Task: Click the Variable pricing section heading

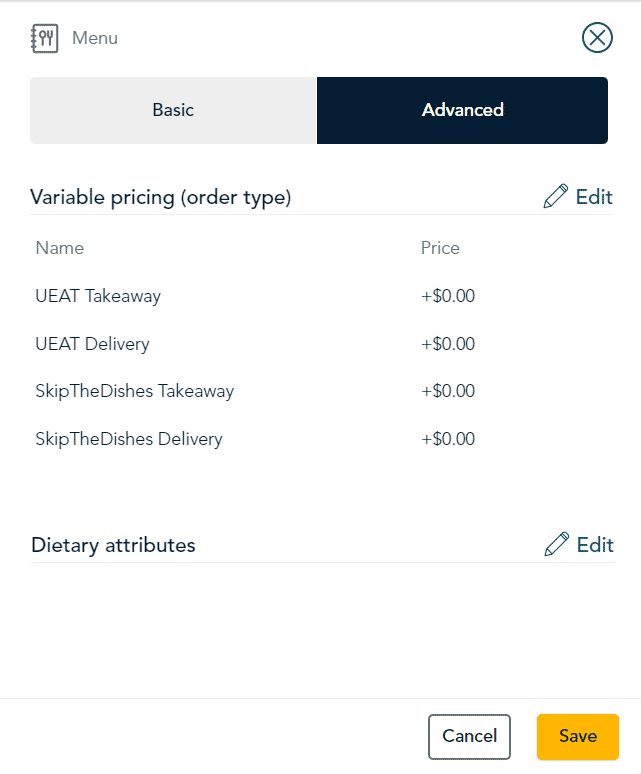Action: (x=161, y=197)
